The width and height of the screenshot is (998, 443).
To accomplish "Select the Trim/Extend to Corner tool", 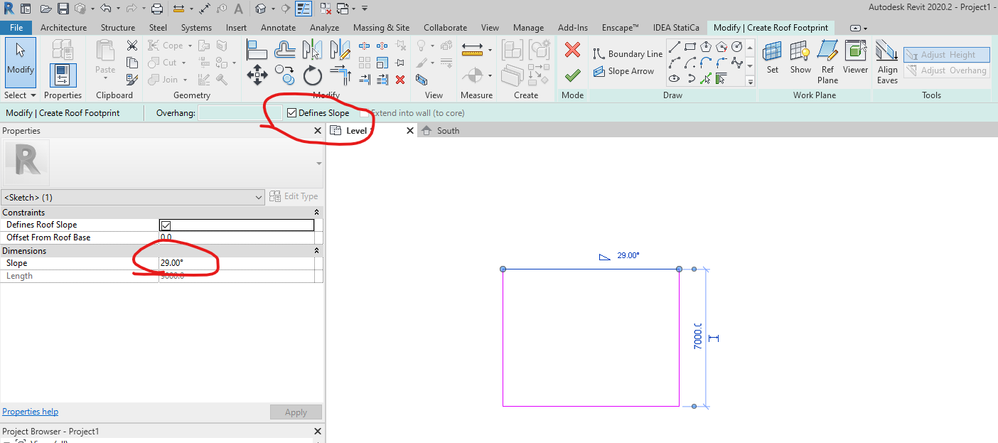I will tap(341, 76).
